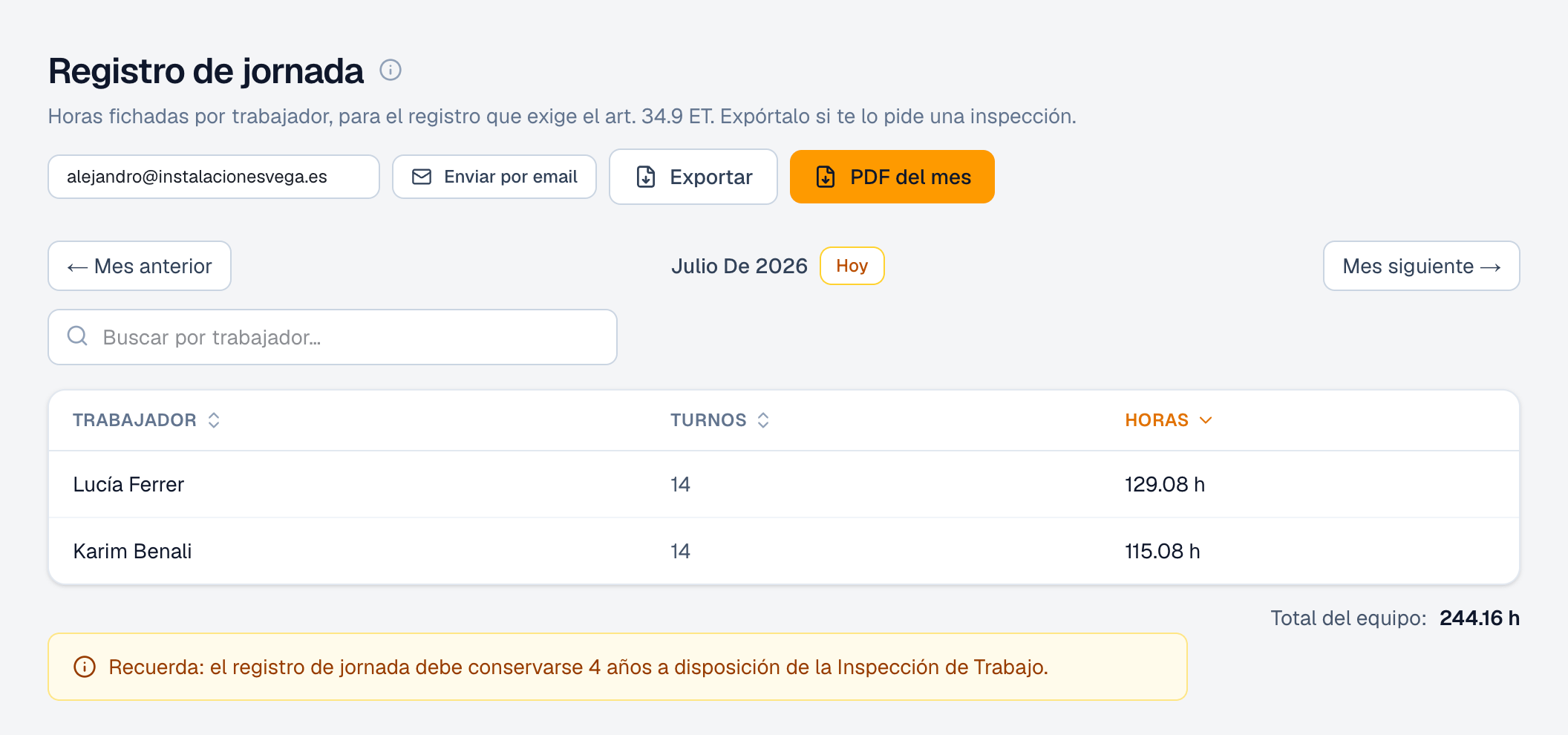Click the file download icon in Exportar
Screen dimensions: 1568x735
[x=646, y=177]
